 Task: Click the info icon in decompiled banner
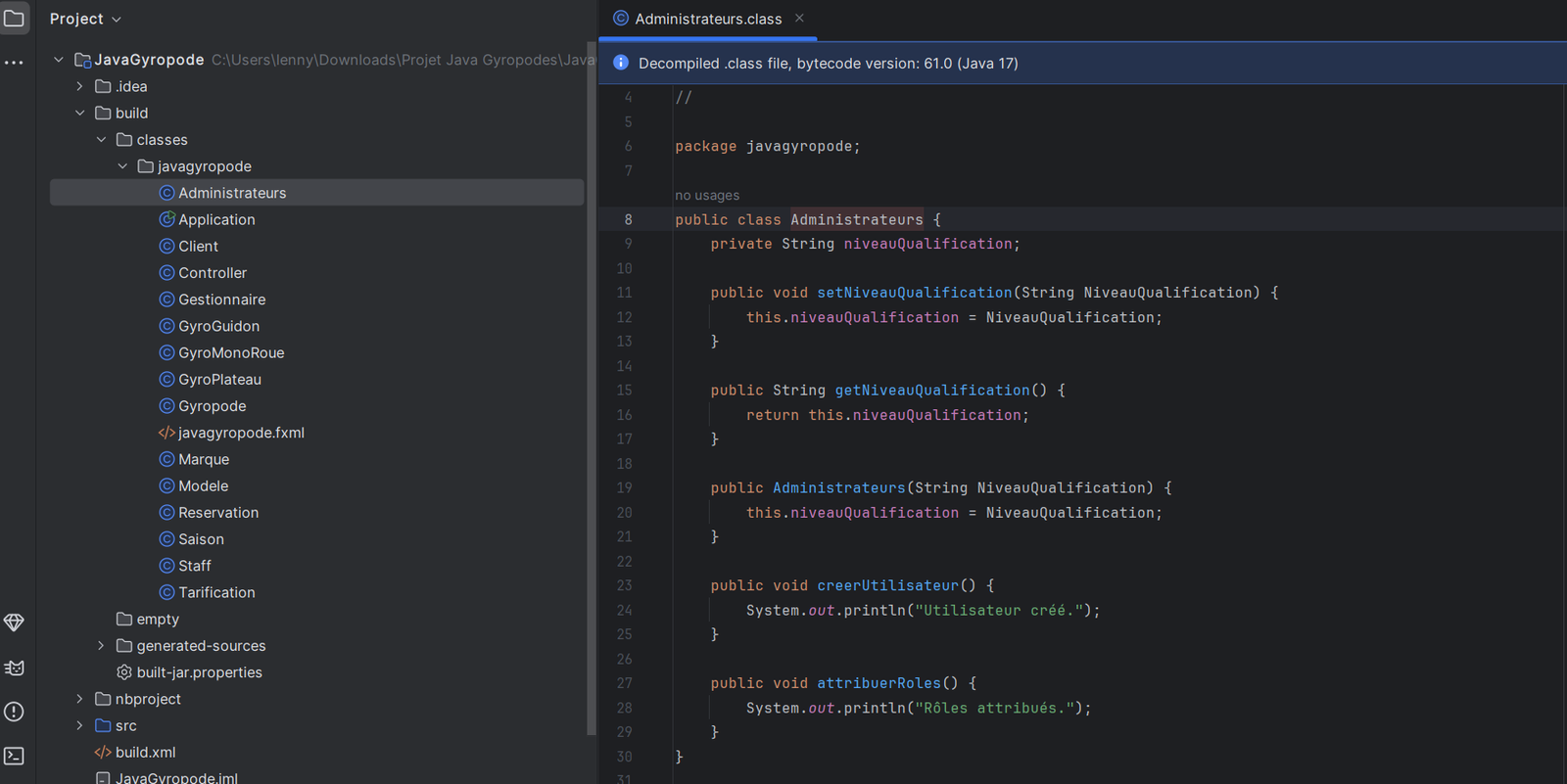coord(621,63)
